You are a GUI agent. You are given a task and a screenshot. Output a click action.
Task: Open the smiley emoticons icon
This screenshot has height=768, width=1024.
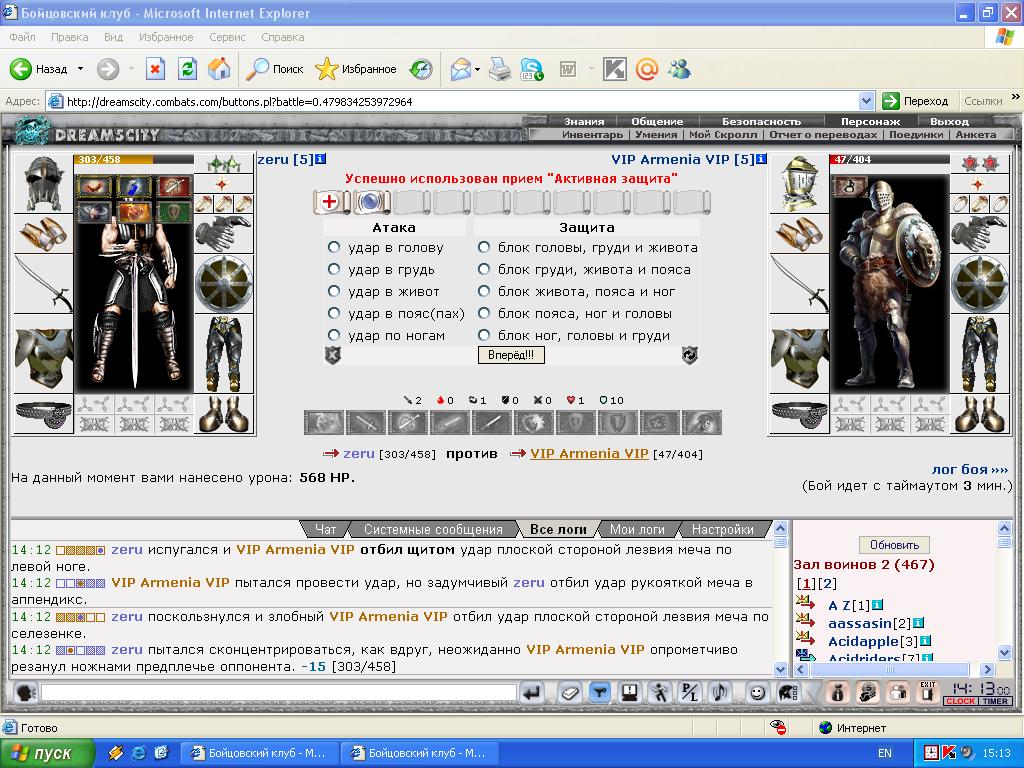click(757, 692)
